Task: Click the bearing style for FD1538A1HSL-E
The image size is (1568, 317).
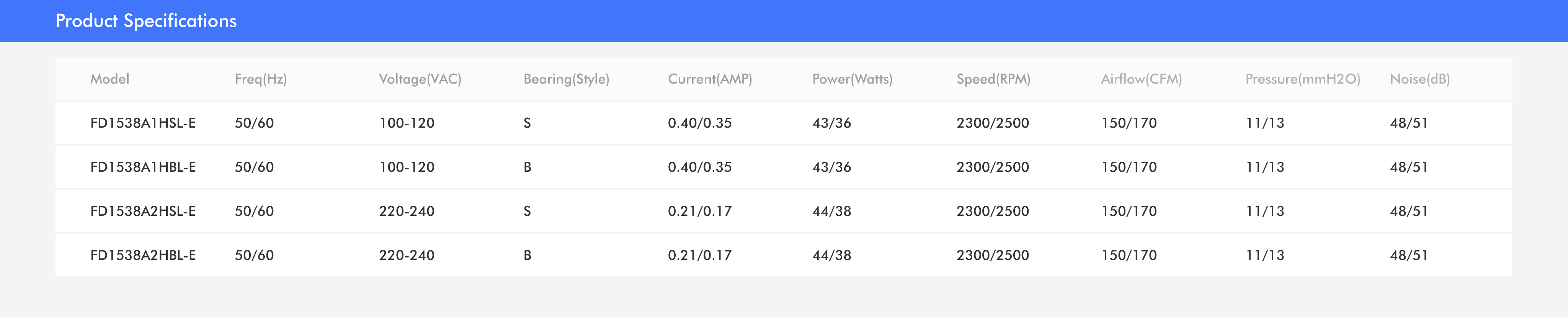Action: click(527, 123)
